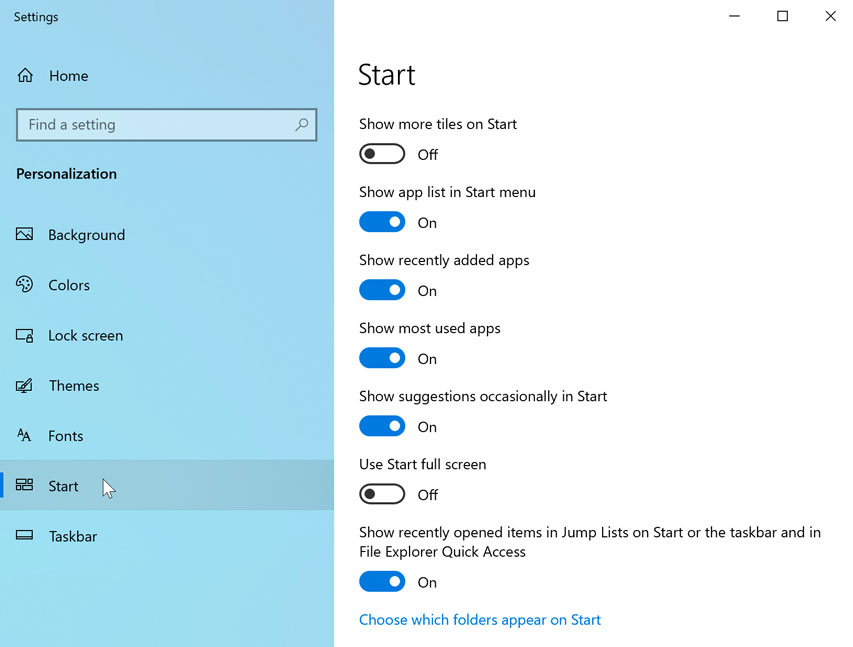This screenshot has height=647, width=853.
Task: Enable Show more tiles on Start
Action: [x=382, y=153]
